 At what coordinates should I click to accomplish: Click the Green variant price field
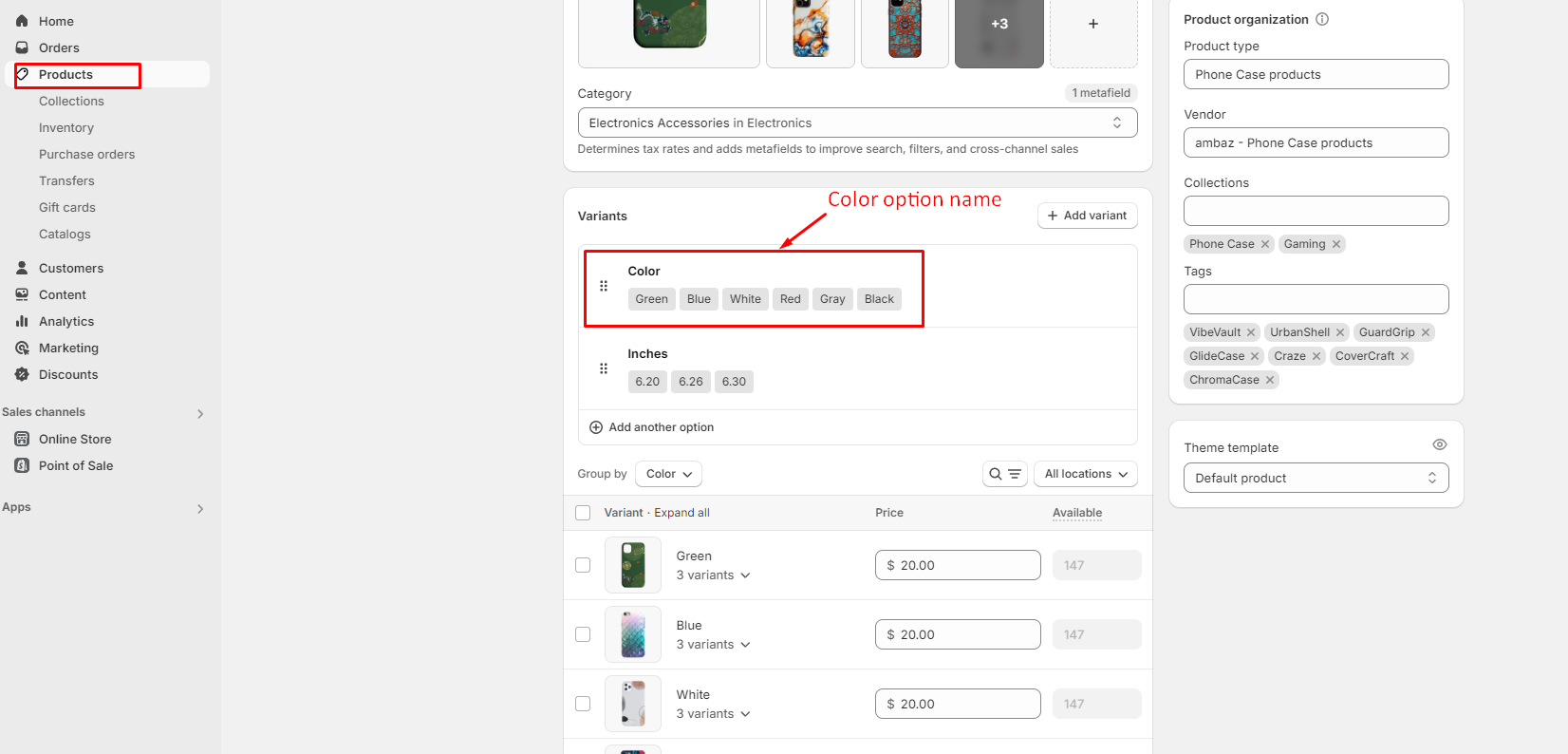(x=957, y=565)
